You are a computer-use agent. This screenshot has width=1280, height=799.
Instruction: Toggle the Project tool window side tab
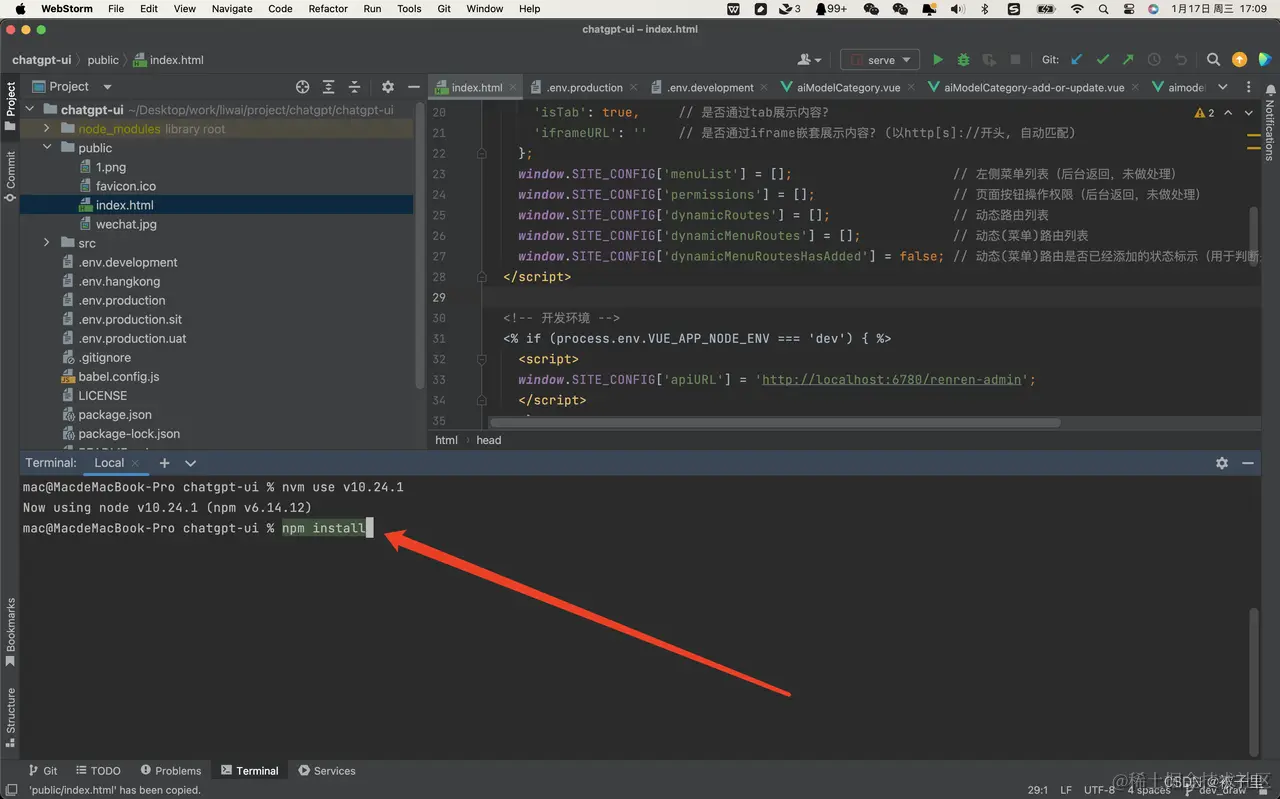tap(10, 106)
